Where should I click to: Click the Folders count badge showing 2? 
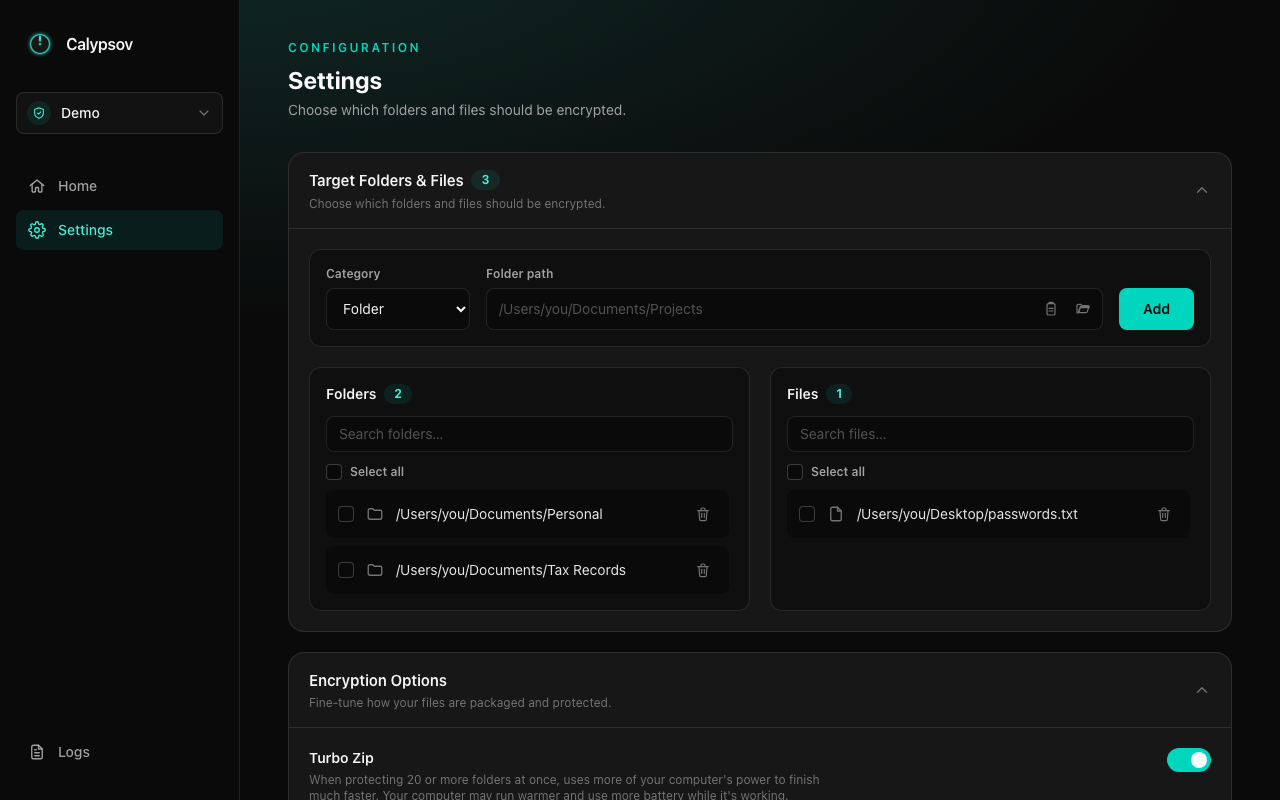(x=398, y=394)
